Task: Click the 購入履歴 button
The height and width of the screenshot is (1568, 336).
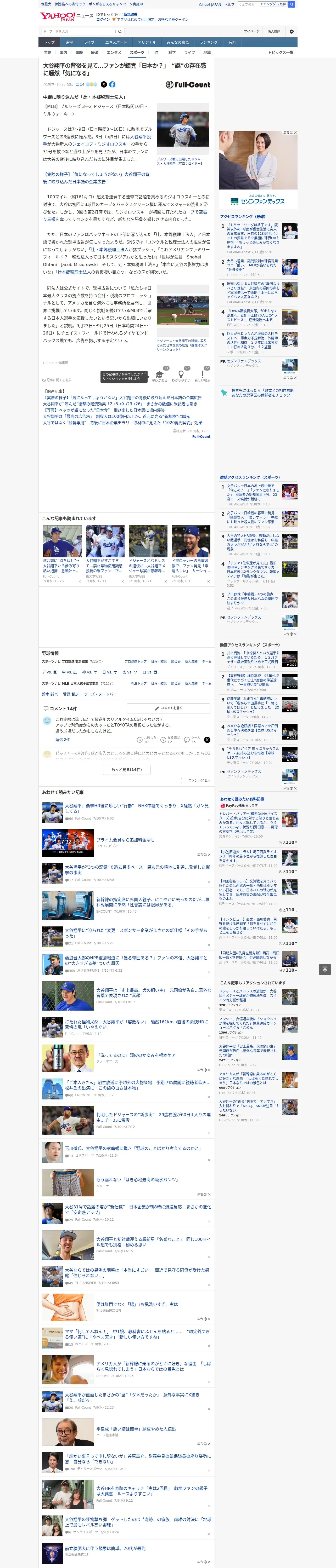Action: coord(274,32)
